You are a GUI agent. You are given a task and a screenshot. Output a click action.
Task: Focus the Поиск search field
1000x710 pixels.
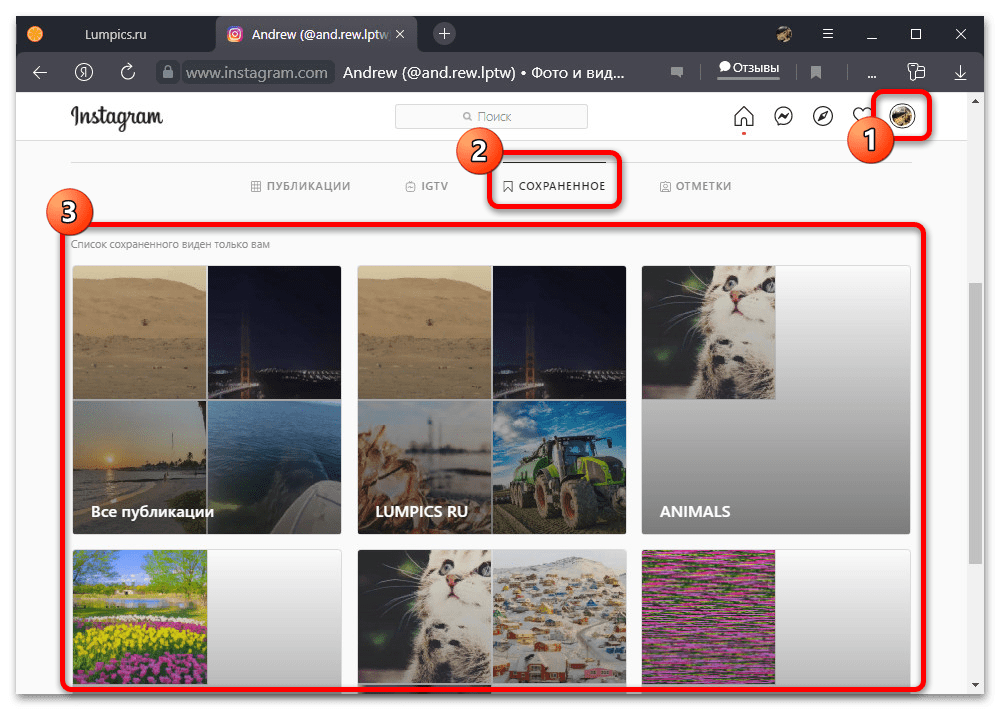(x=491, y=117)
